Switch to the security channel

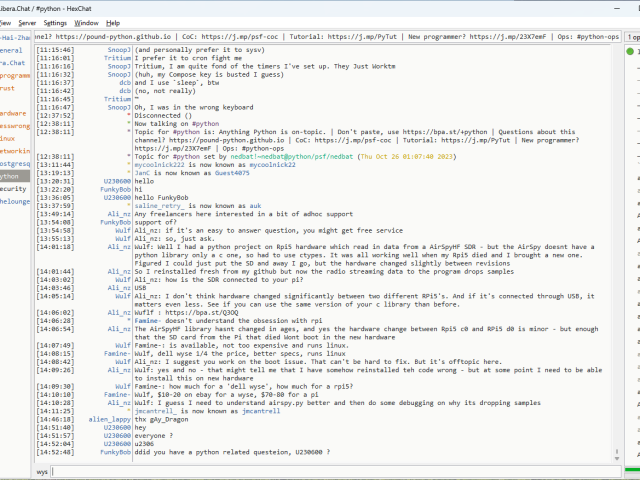click(13, 188)
